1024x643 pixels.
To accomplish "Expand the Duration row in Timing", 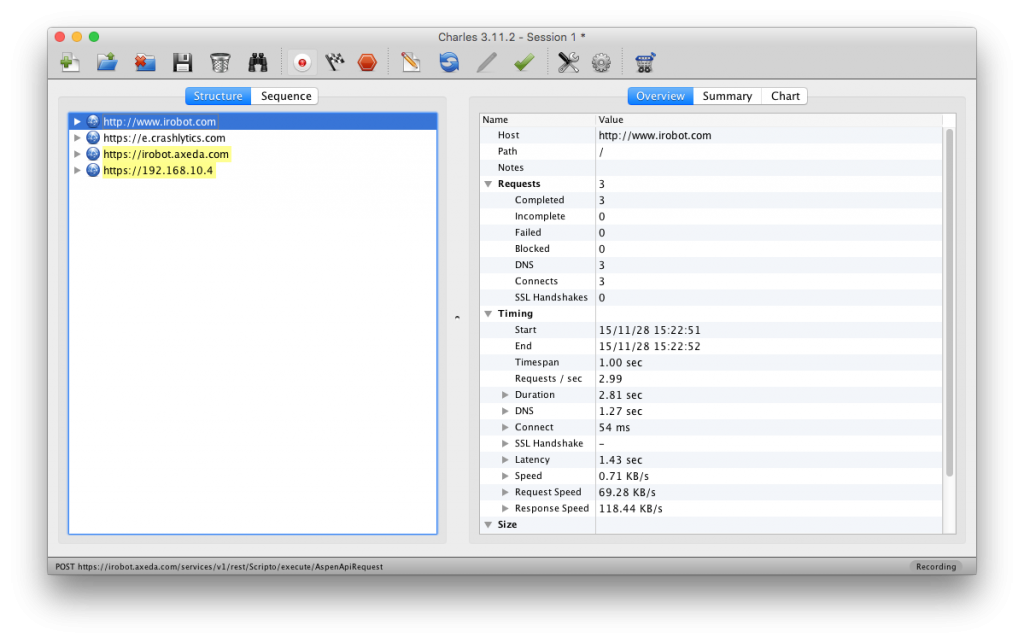I will tap(505, 395).
